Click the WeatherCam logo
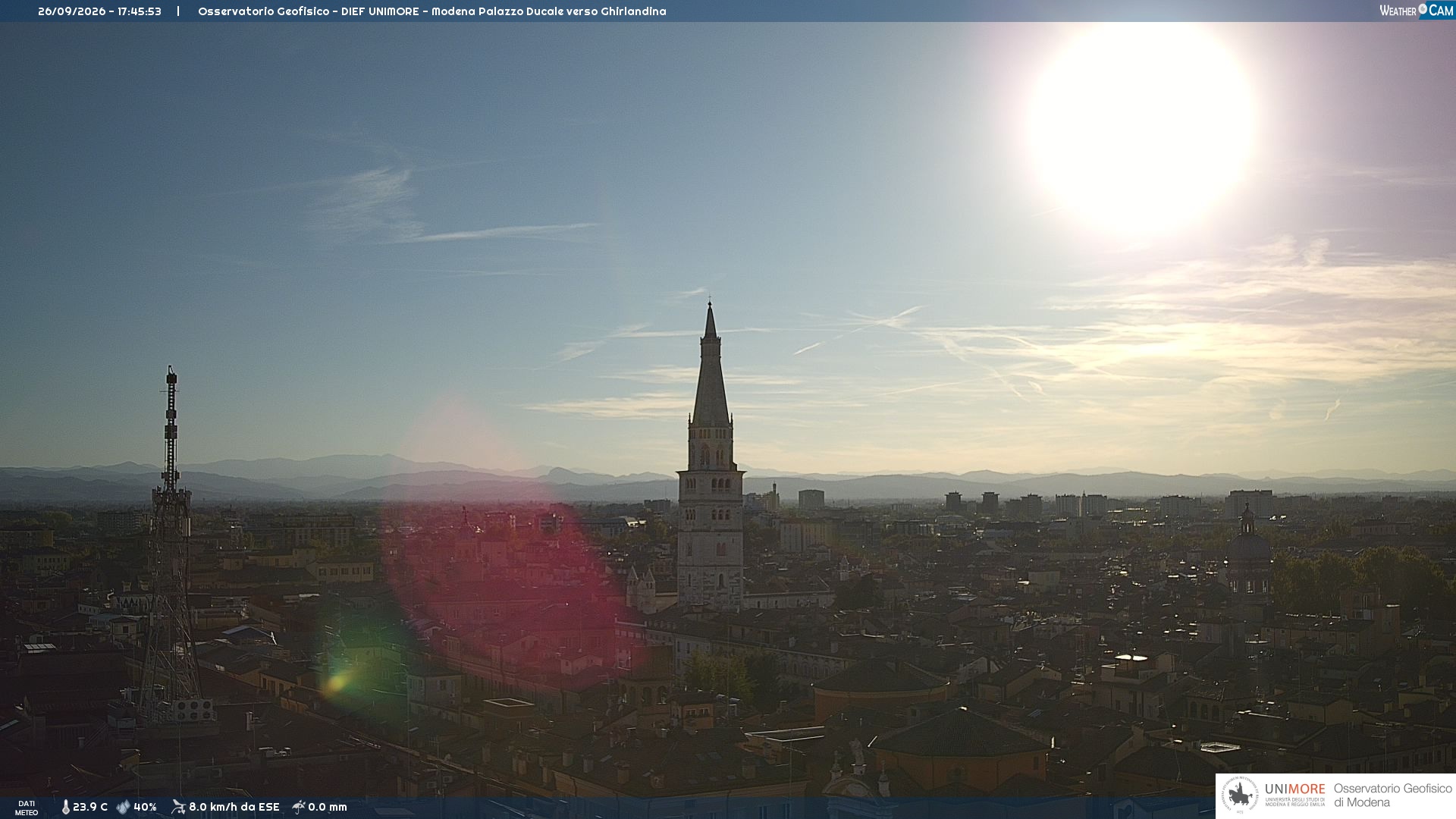Screen dimensions: 1456x819 1416,10
